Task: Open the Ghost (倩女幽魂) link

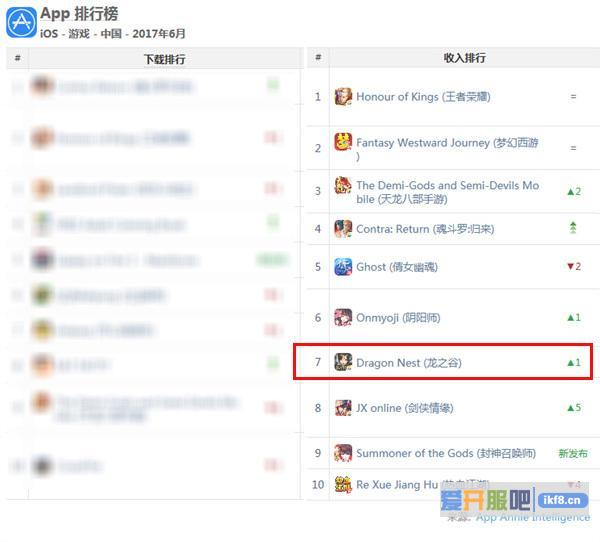Action: point(397,267)
